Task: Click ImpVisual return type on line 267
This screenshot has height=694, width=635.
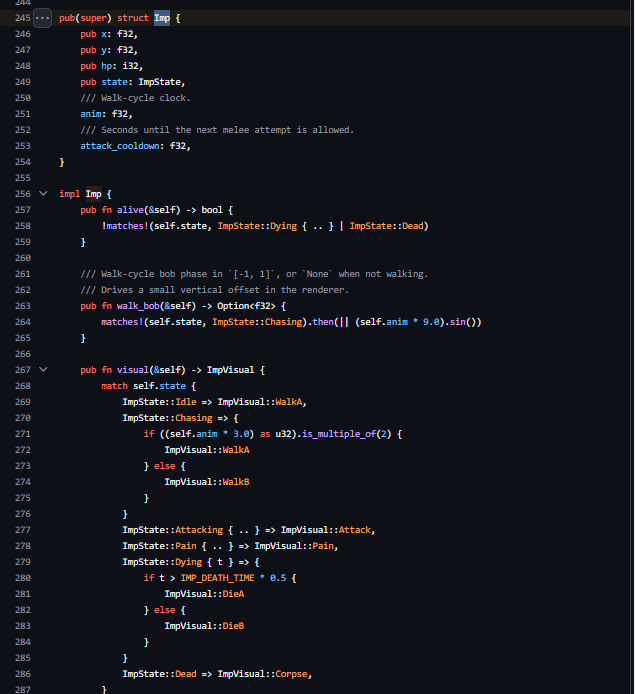Action: click(231, 370)
